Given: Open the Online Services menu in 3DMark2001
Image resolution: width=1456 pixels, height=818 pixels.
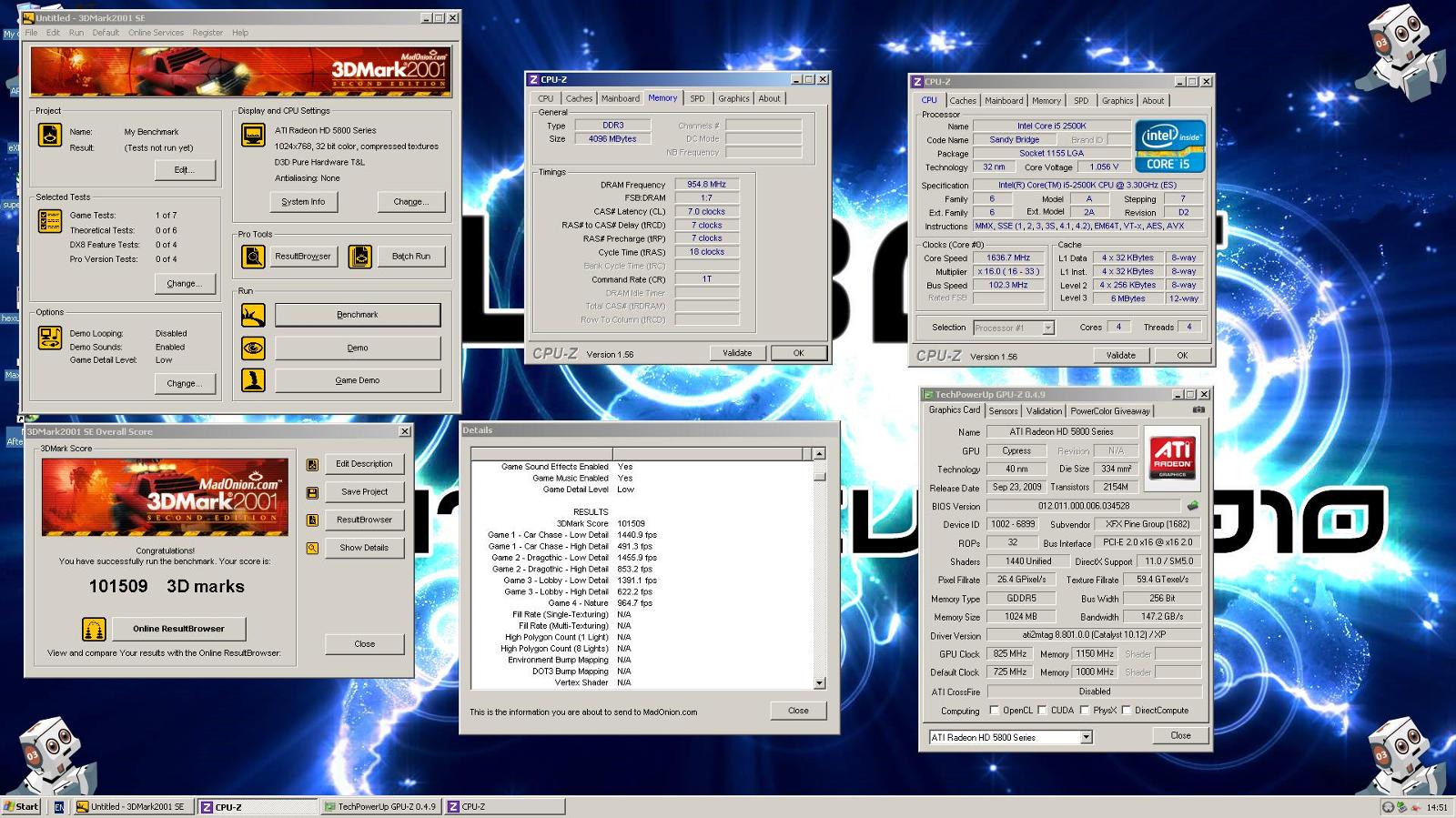Looking at the screenshot, I should coord(156,33).
